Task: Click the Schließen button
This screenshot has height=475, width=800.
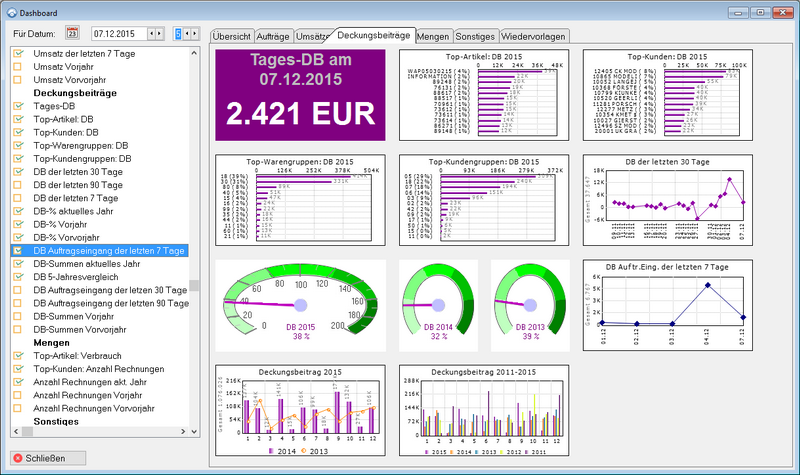Action: (x=39, y=458)
